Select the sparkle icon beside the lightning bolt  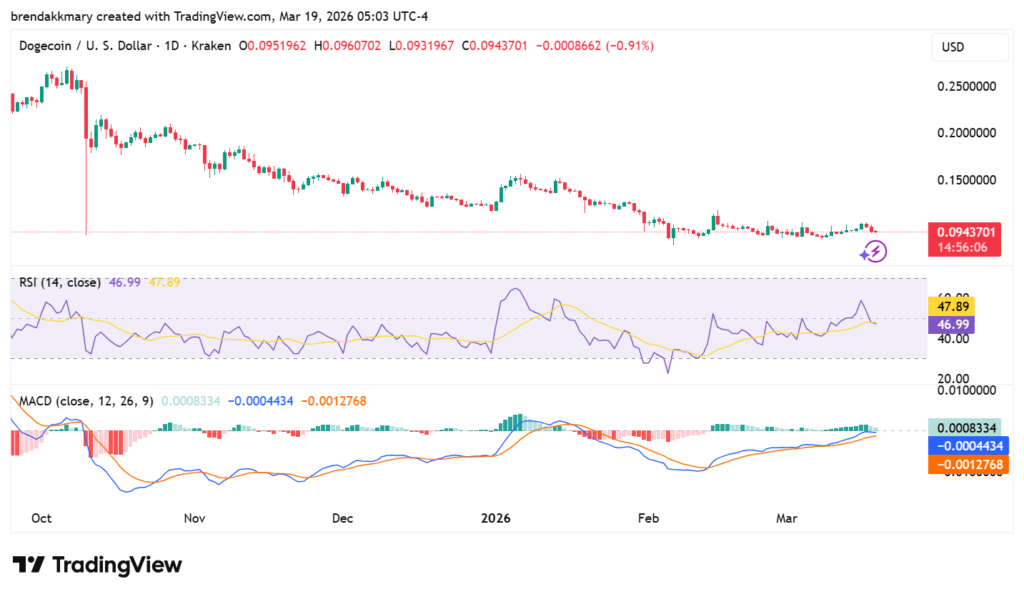[x=862, y=257]
